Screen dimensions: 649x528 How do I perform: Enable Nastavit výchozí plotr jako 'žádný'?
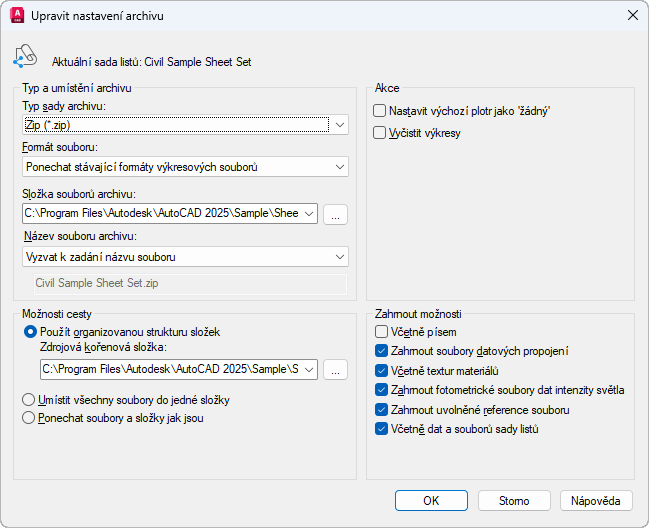click(380, 111)
